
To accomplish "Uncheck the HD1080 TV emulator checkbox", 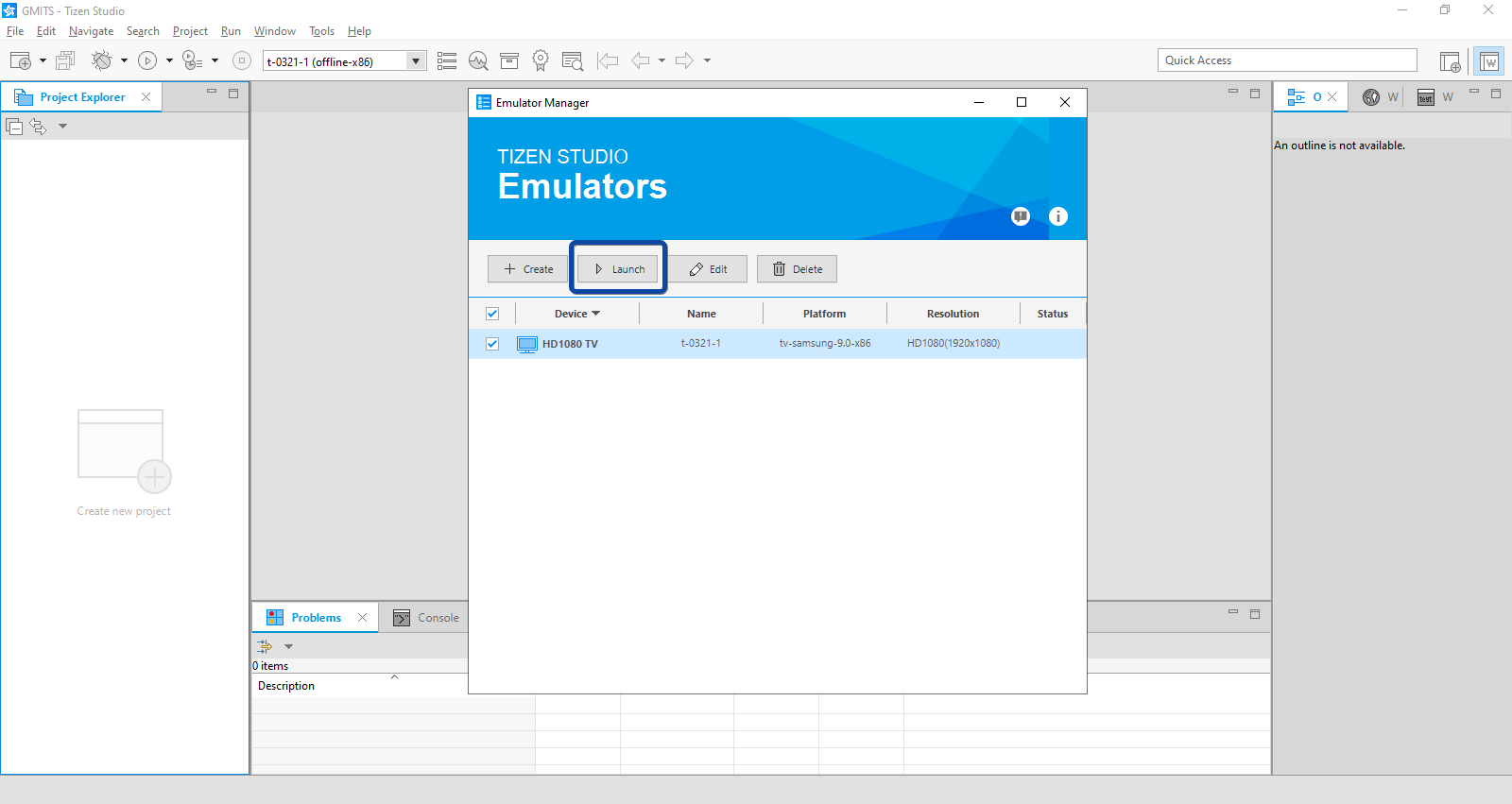I will pyautogui.click(x=492, y=344).
